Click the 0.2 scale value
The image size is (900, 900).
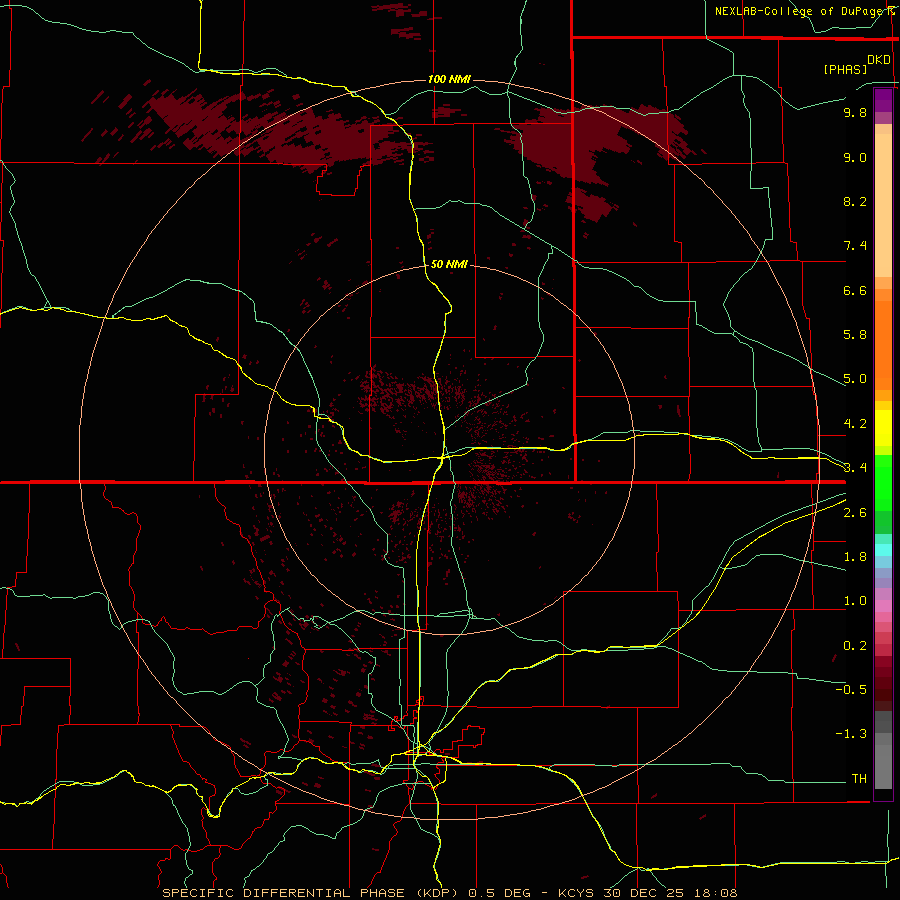[x=855, y=646]
